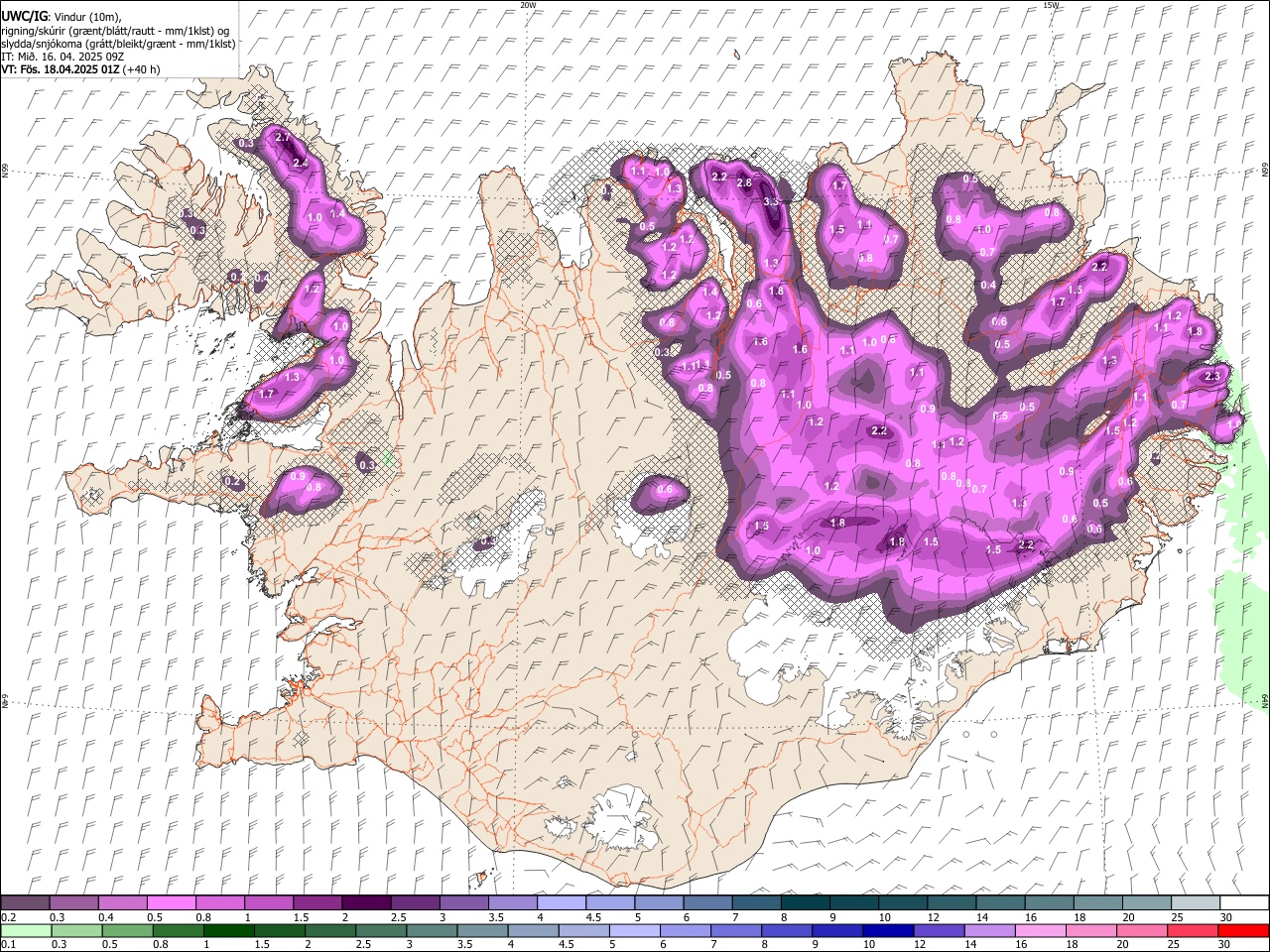
Task: Click the UWC/IG title text
Action: 24,17
